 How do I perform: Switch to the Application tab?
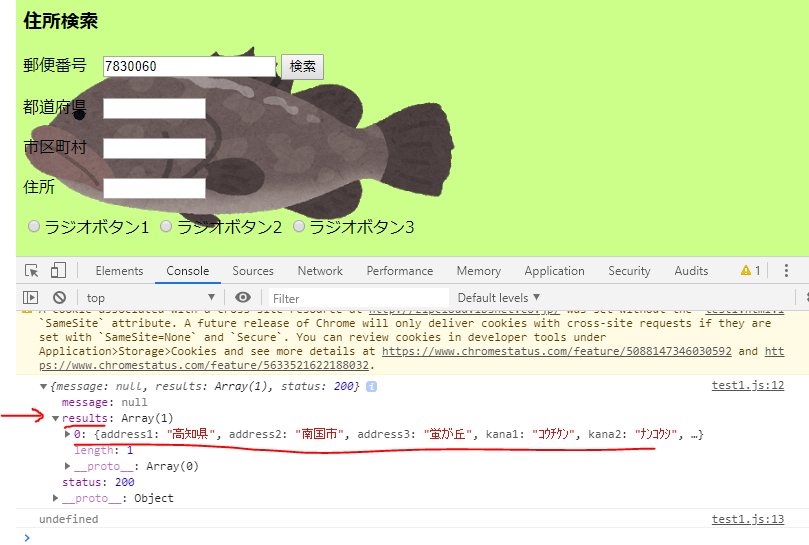click(x=555, y=271)
